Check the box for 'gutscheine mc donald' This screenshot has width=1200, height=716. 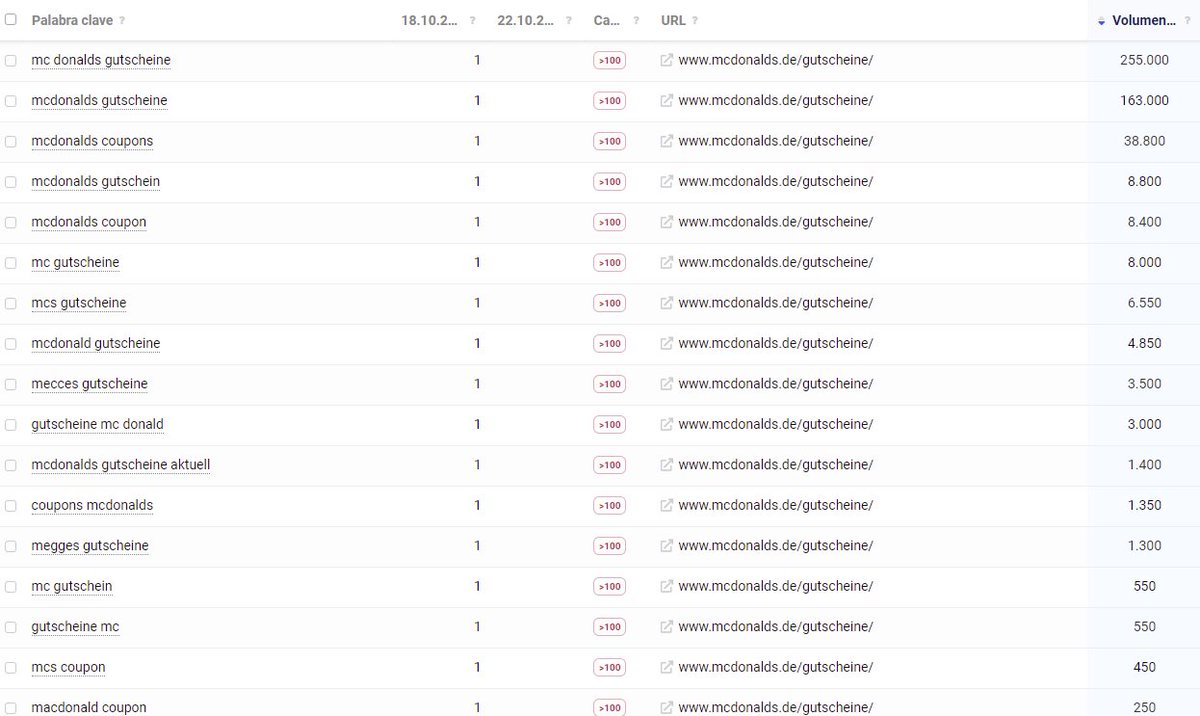click(x=10, y=425)
